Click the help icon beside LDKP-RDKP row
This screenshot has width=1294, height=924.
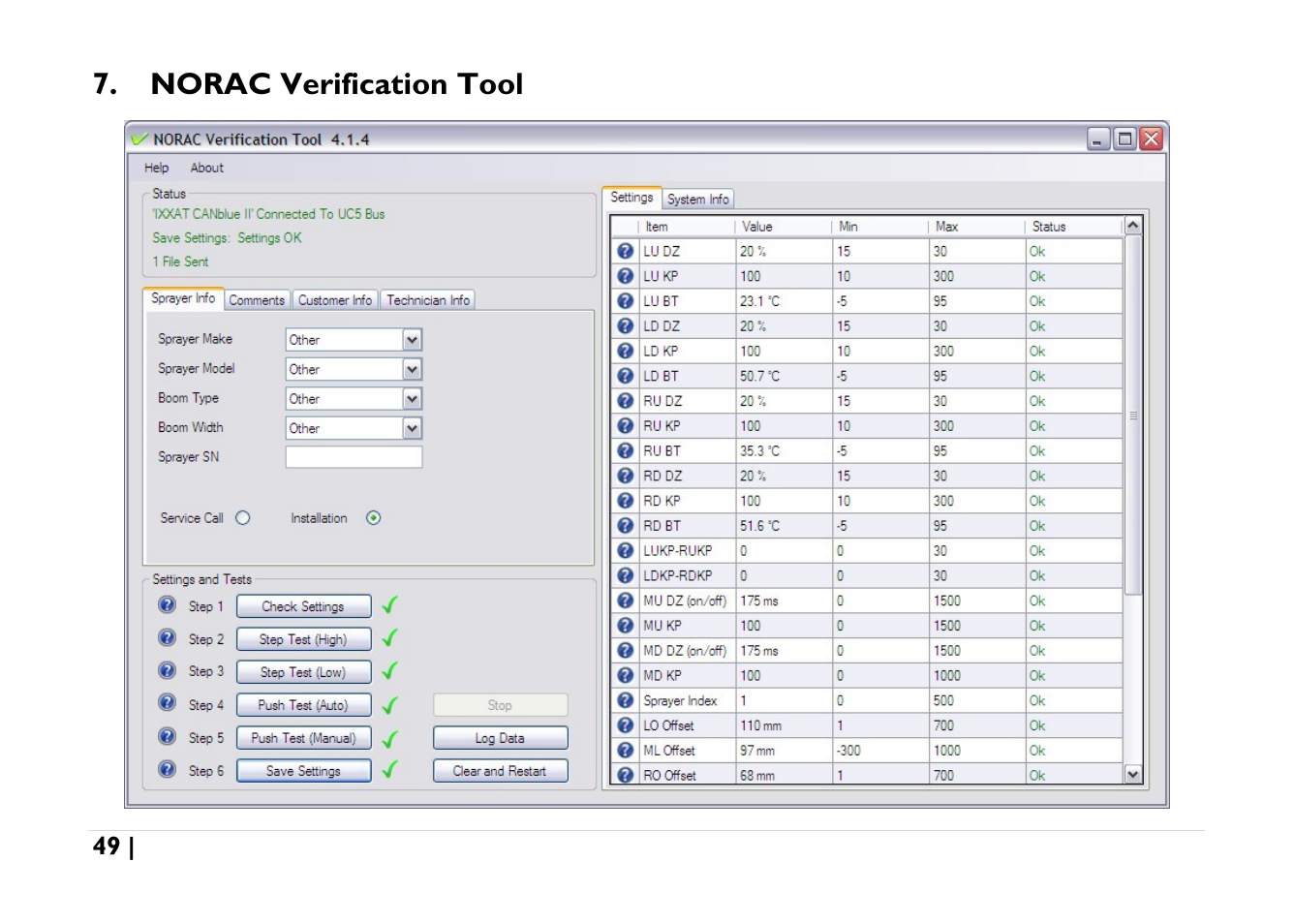click(x=626, y=576)
